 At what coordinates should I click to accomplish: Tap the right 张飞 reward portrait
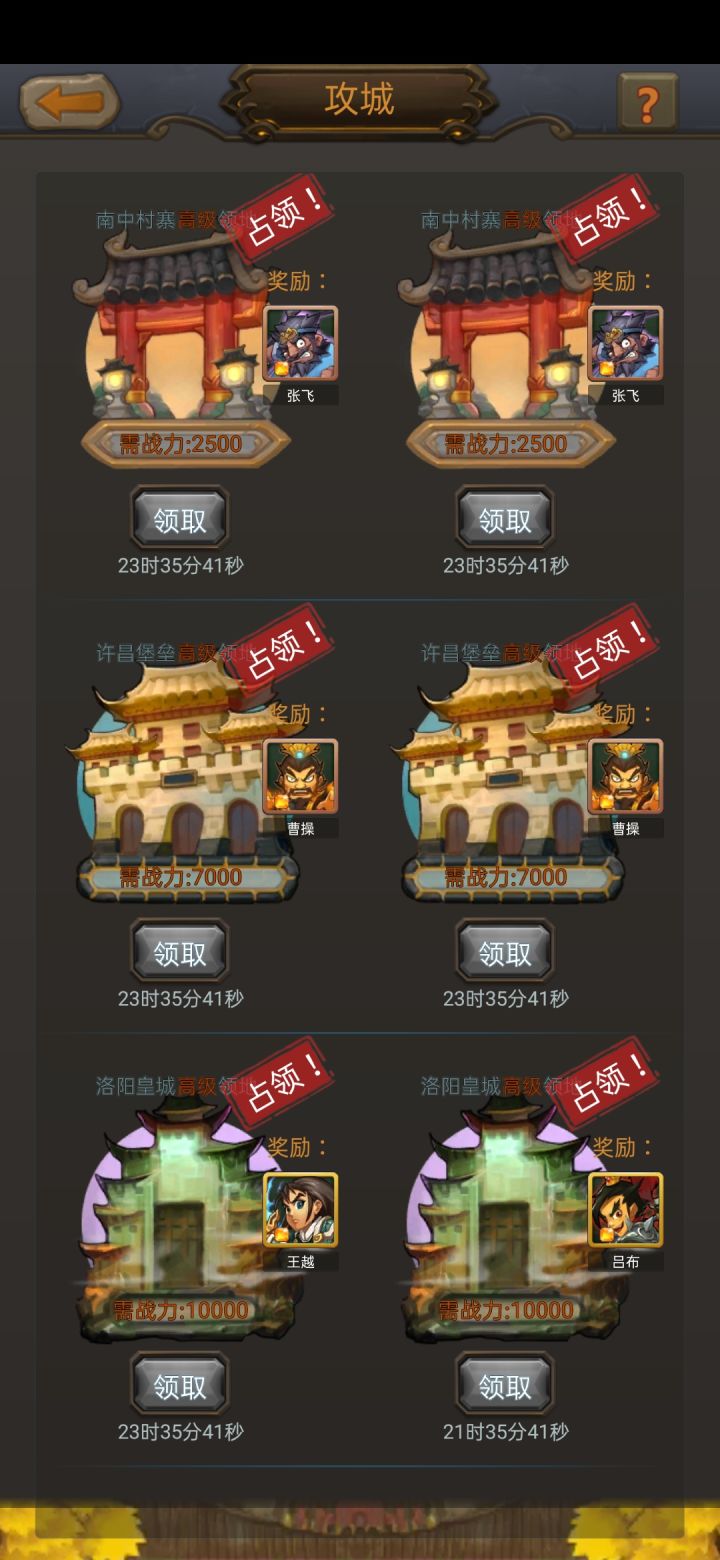[625, 344]
